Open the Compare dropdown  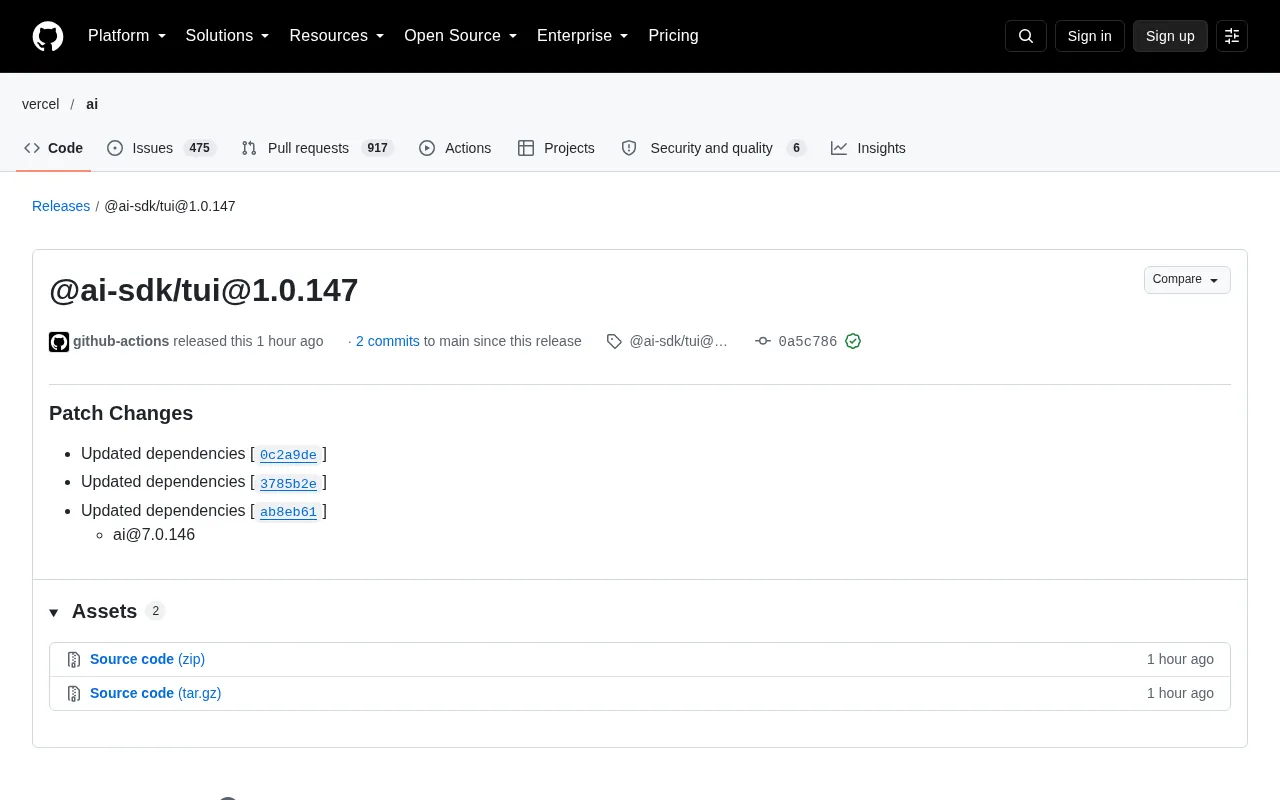1187,280
